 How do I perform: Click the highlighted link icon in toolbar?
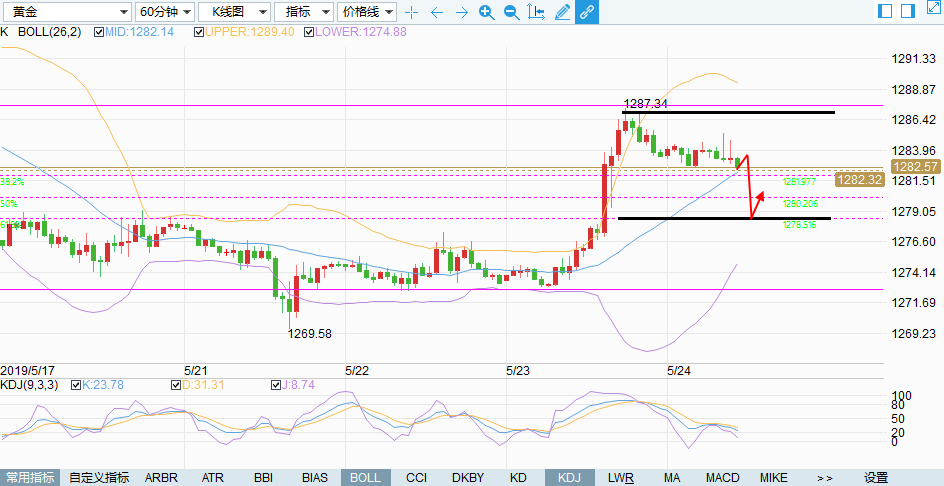587,12
